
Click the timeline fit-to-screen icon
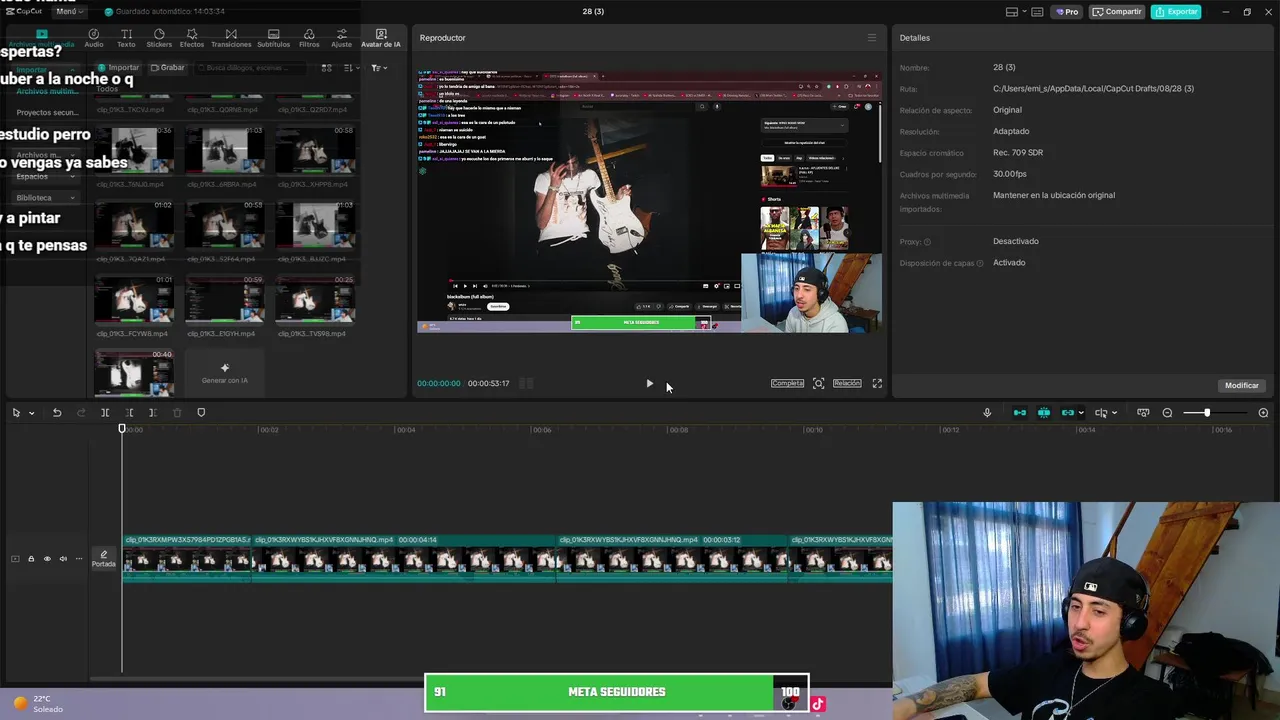tap(1143, 413)
